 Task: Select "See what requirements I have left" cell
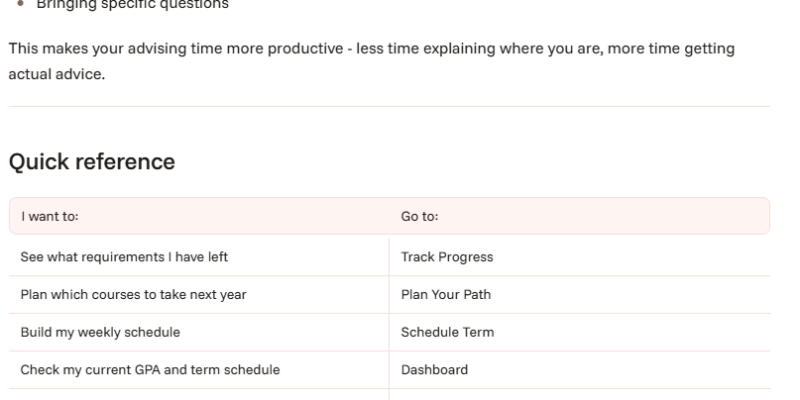199,257
